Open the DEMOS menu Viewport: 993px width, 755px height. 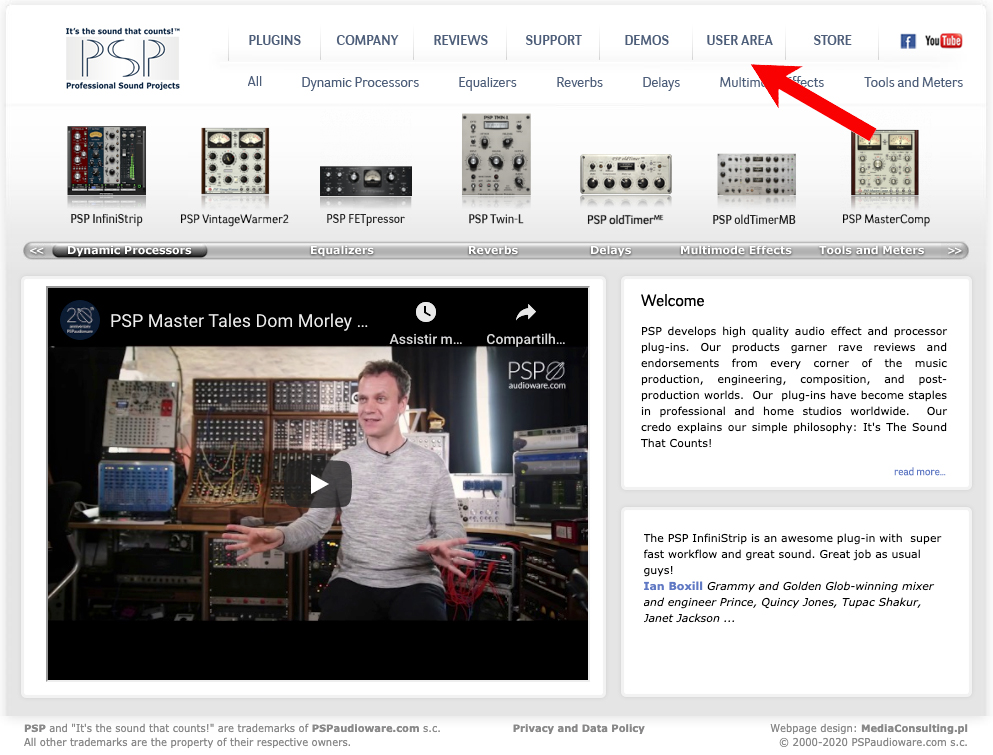pyautogui.click(x=647, y=41)
